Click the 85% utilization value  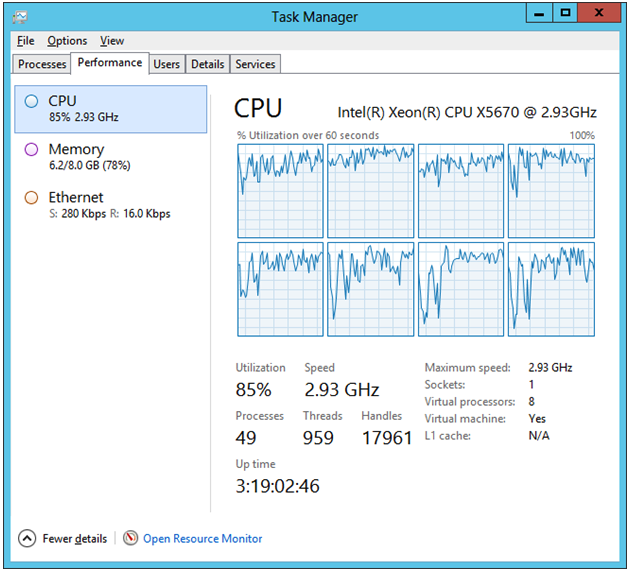click(254, 390)
